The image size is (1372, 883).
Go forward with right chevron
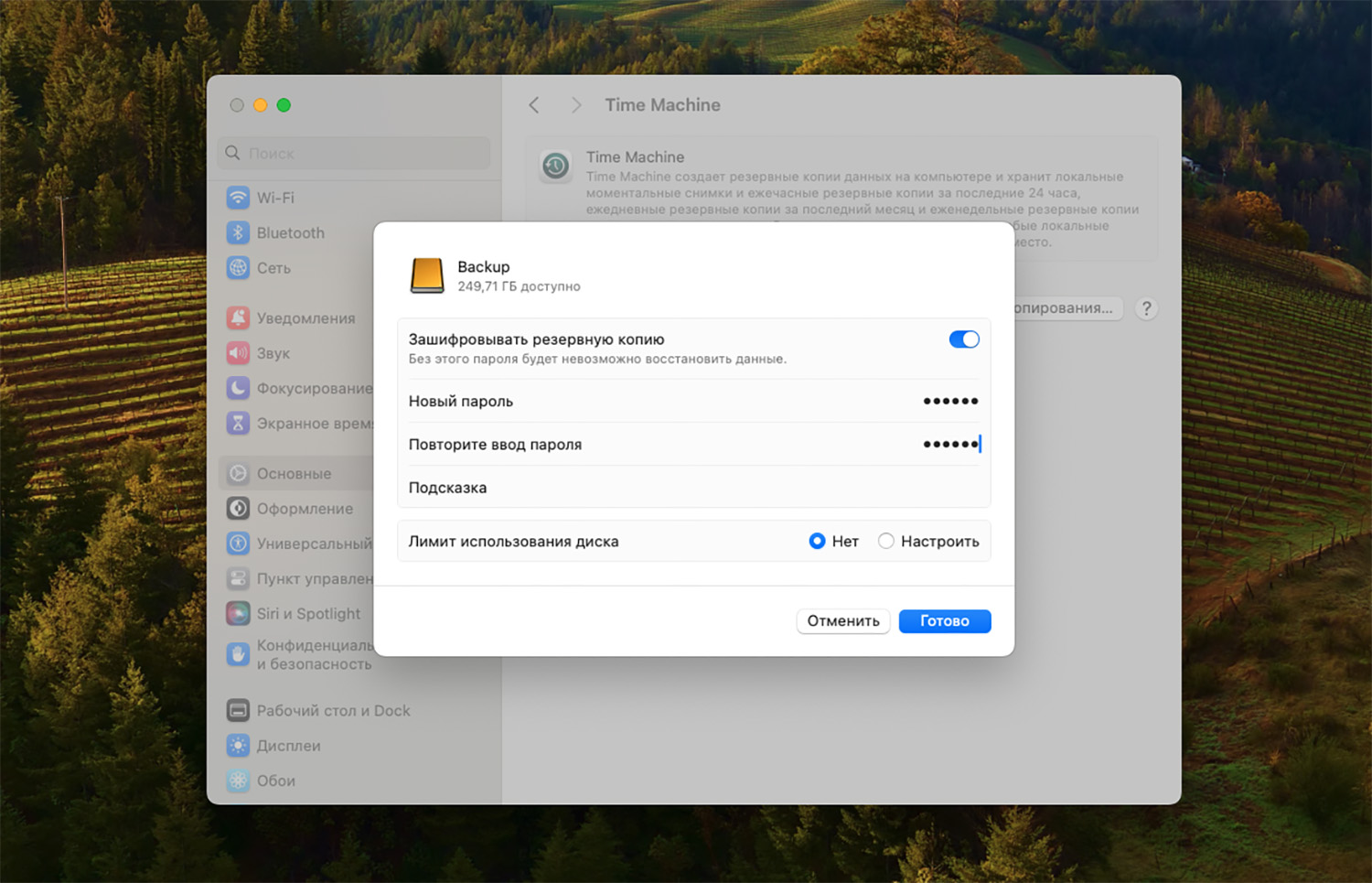coord(575,105)
